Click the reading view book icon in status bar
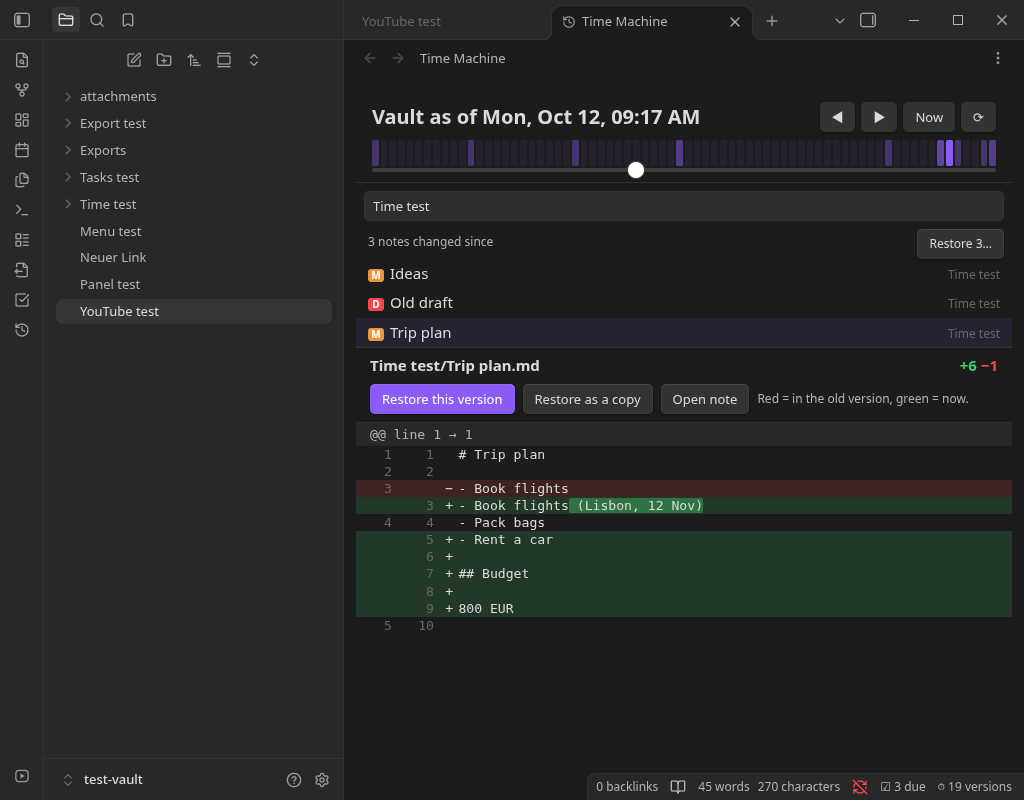Image resolution: width=1024 pixels, height=800 pixels. (x=678, y=787)
